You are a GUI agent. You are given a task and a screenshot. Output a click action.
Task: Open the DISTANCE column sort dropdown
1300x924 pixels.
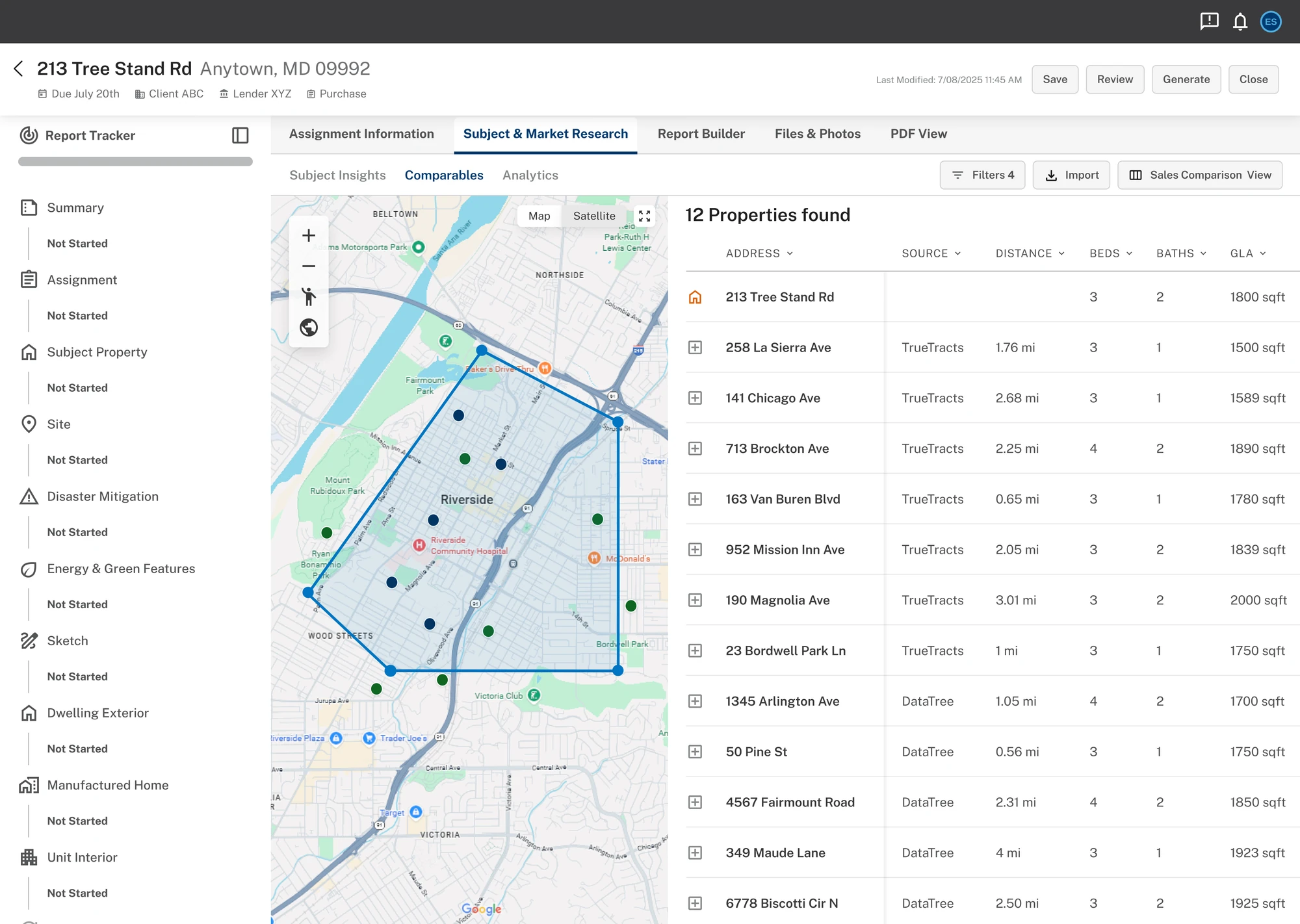click(1063, 253)
